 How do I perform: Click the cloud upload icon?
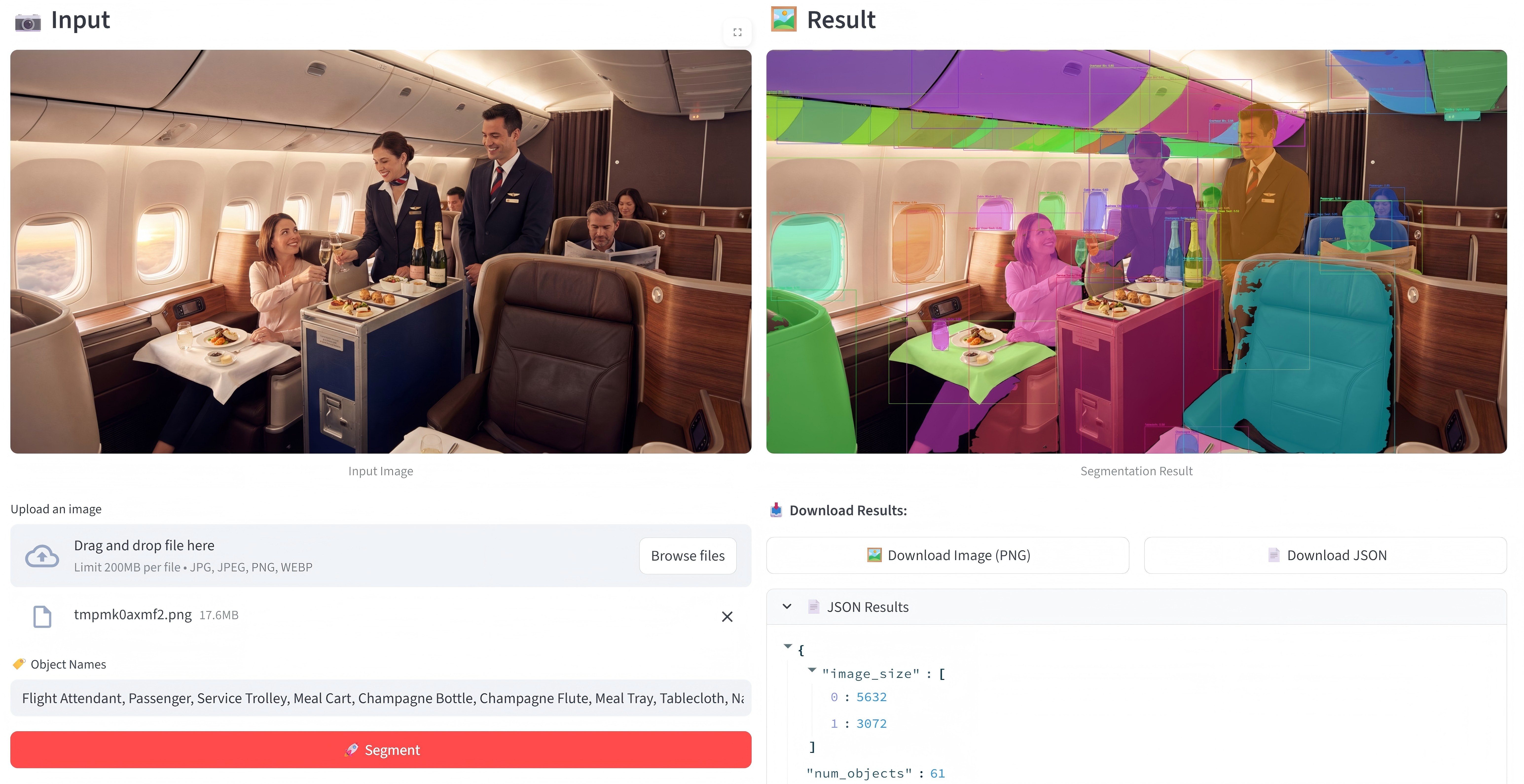(x=42, y=556)
